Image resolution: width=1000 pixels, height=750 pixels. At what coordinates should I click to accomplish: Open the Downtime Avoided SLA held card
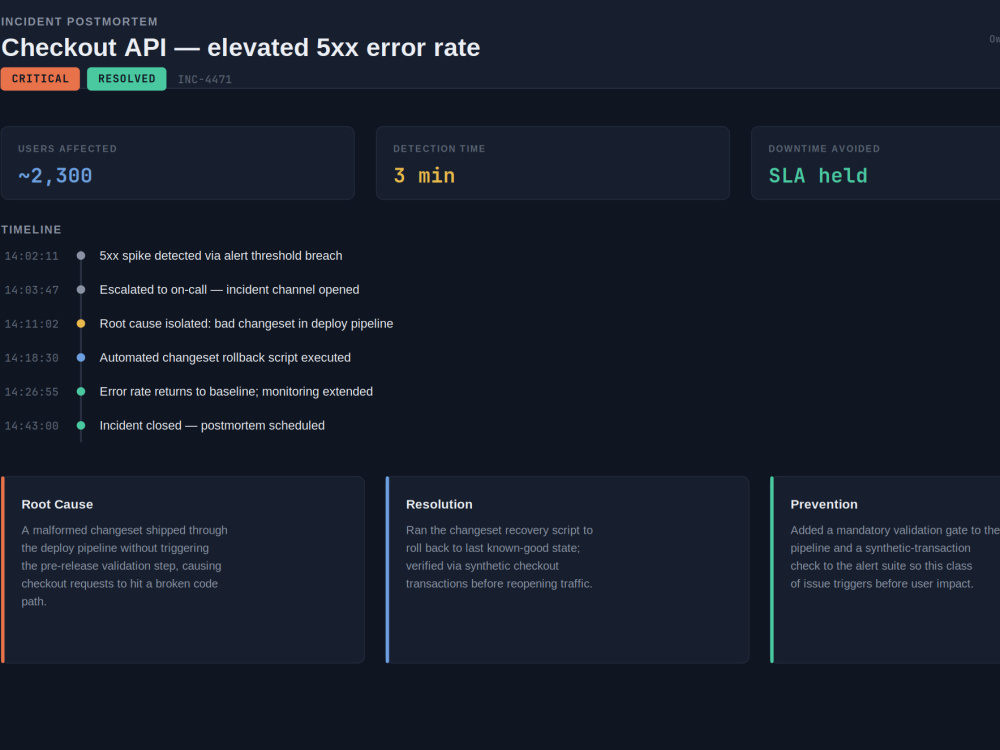(x=876, y=163)
